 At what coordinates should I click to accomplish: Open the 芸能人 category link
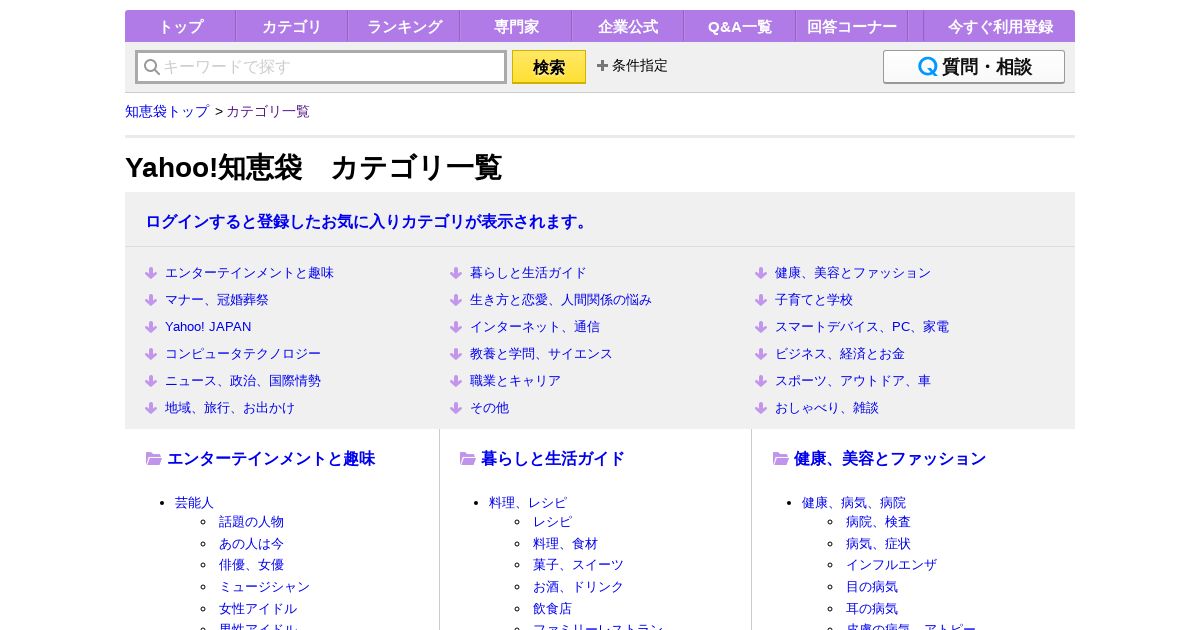194,502
